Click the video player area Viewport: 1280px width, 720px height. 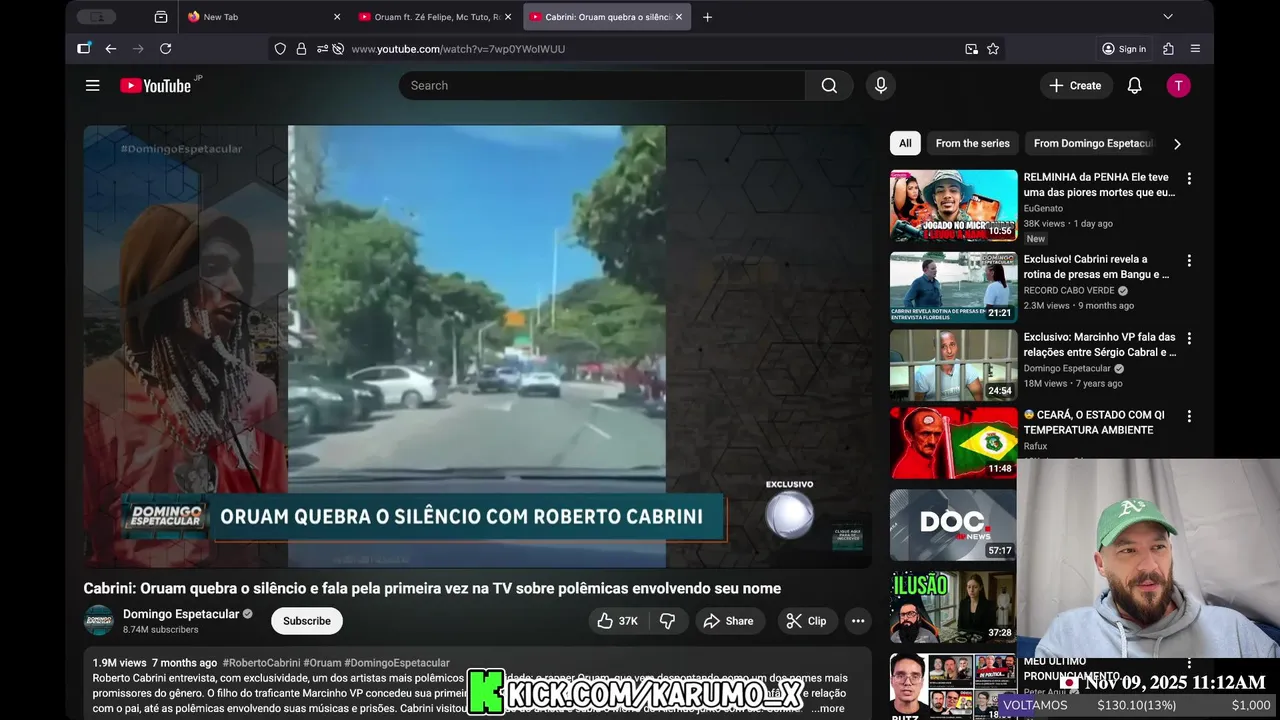(x=477, y=346)
